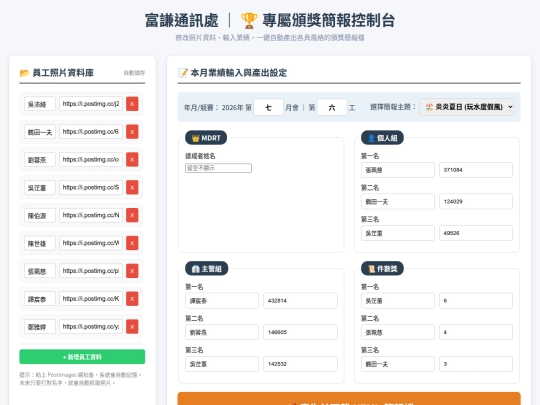
Task: Delete the first employee row (URL ending co/j2)
Action: click(132, 104)
